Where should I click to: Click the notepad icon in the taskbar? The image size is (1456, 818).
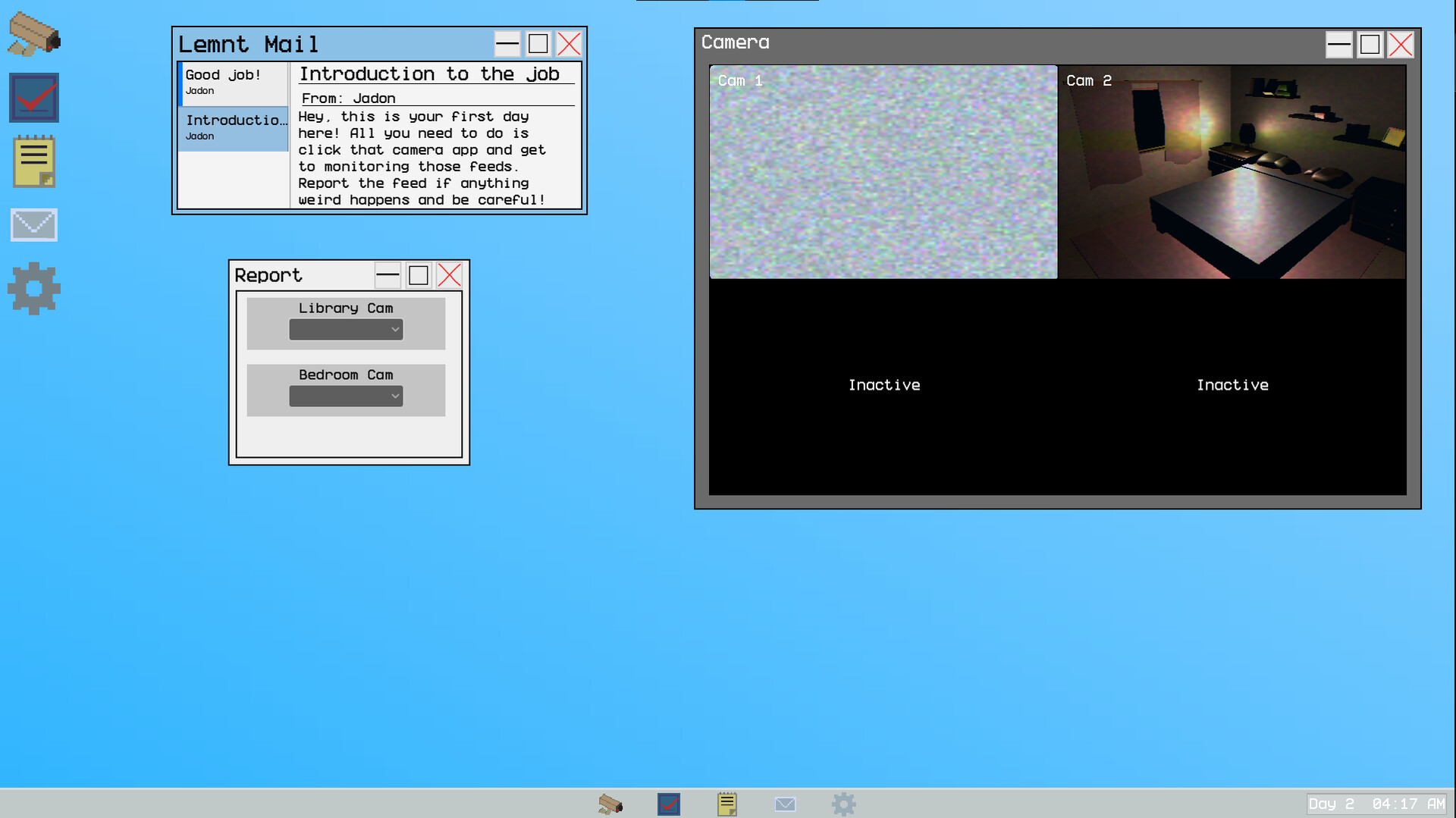pos(726,804)
